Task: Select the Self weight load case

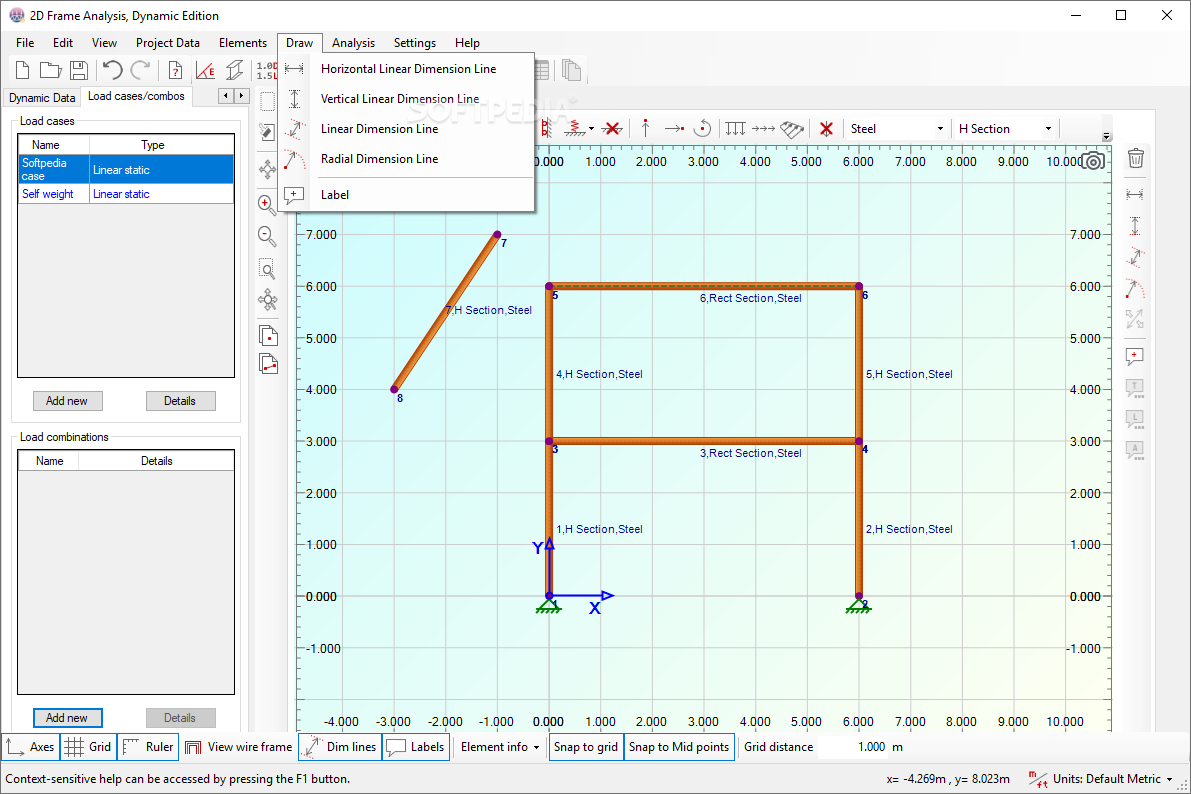Action: tap(126, 194)
